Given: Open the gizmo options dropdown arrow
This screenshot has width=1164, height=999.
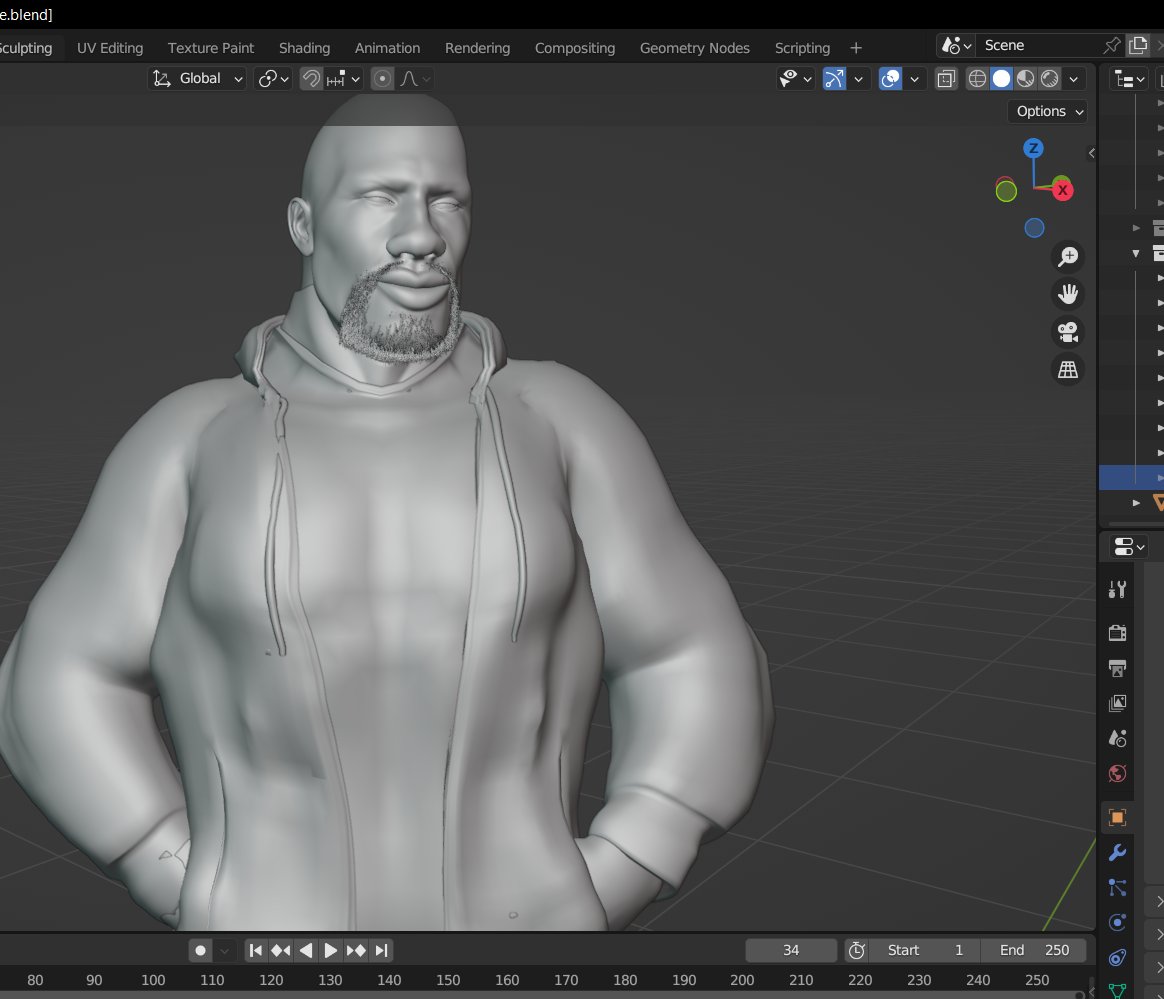Looking at the screenshot, I should pyautogui.click(x=859, y=79).
